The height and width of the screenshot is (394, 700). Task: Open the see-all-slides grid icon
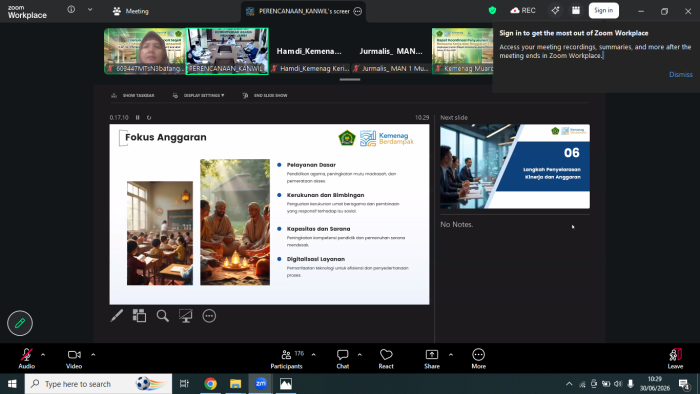click(139, 316)
